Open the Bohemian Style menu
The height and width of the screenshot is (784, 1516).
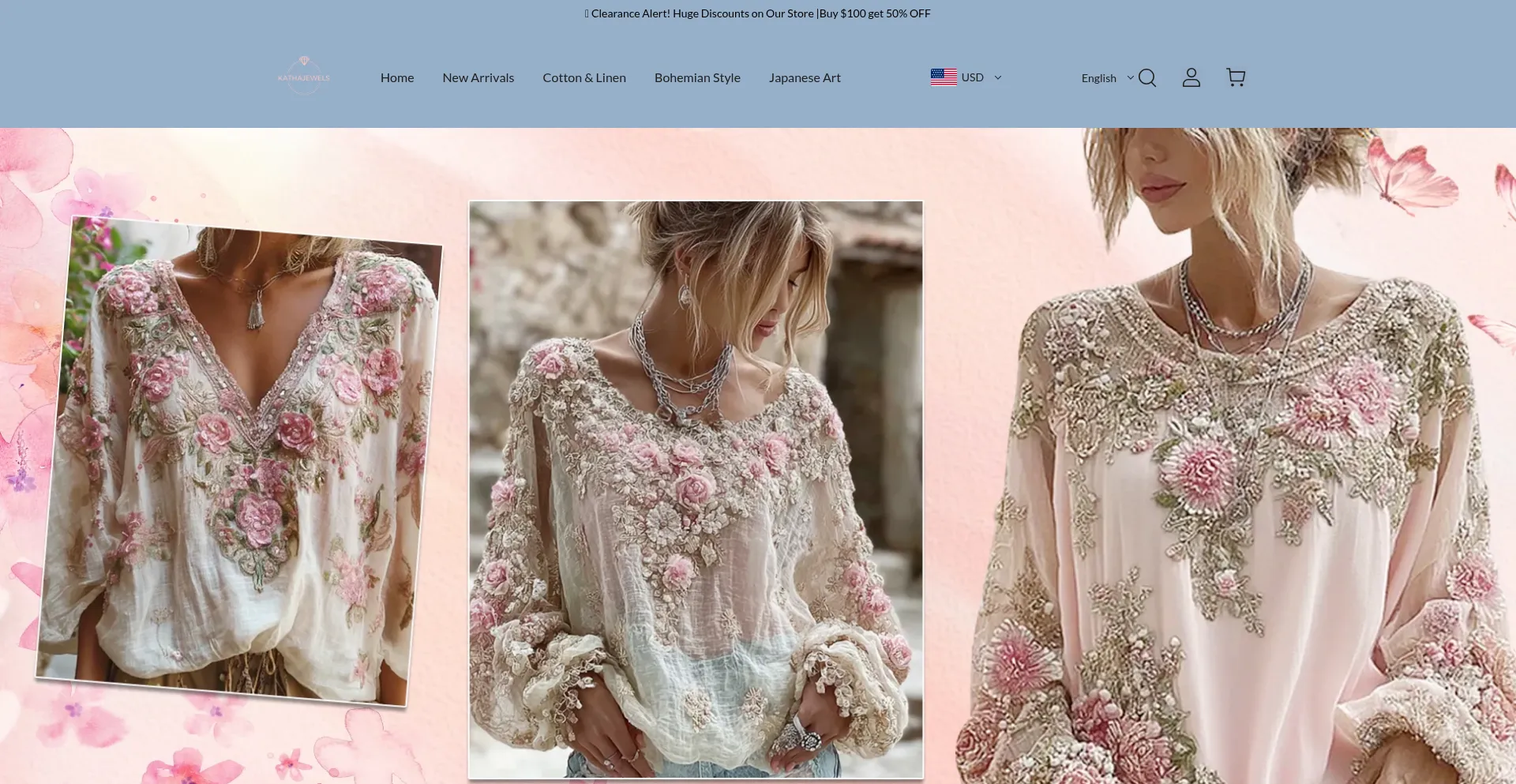tap(697, 77)
